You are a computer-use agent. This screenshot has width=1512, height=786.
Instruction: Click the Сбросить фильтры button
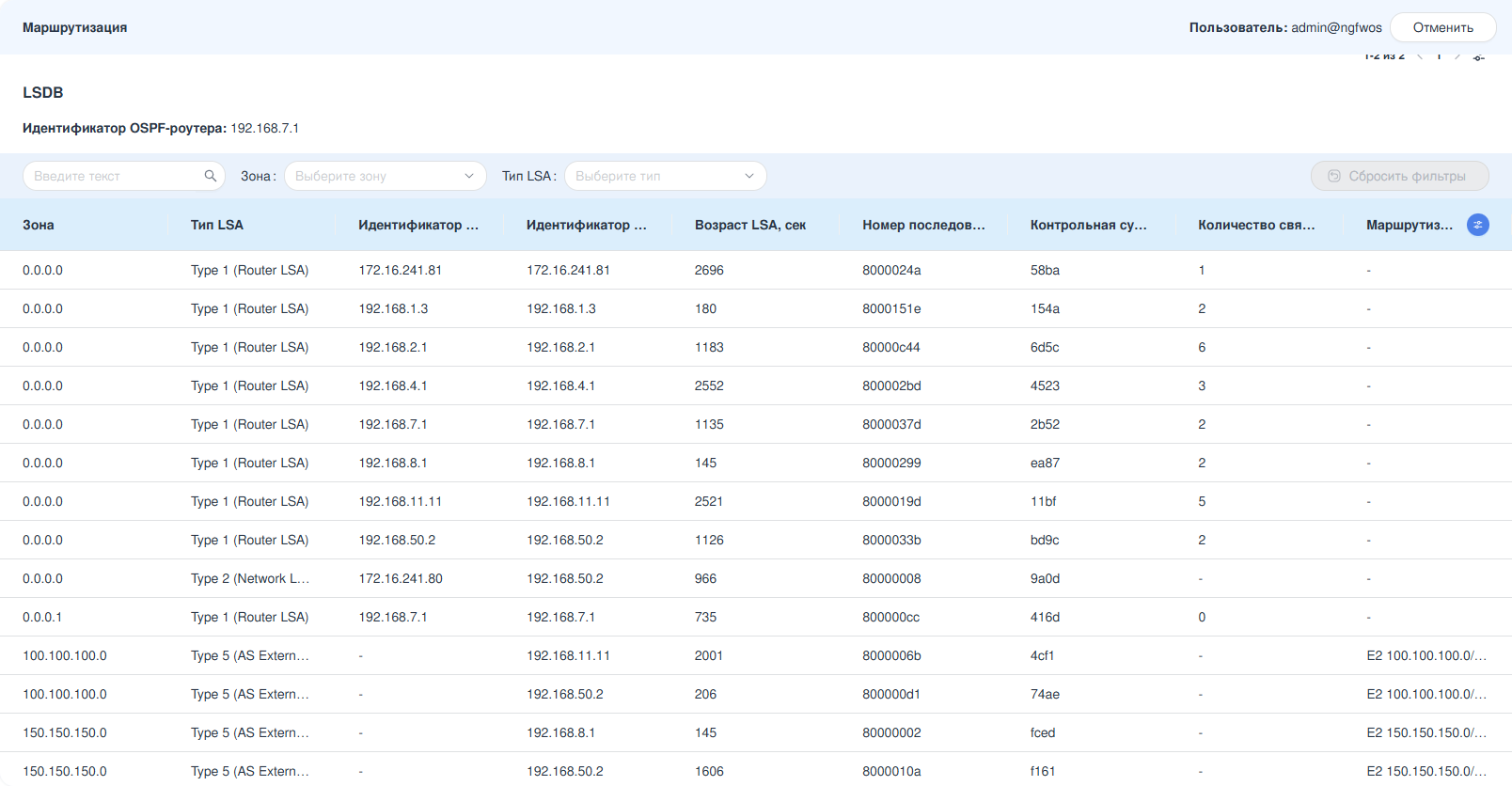click(1400, 176)
